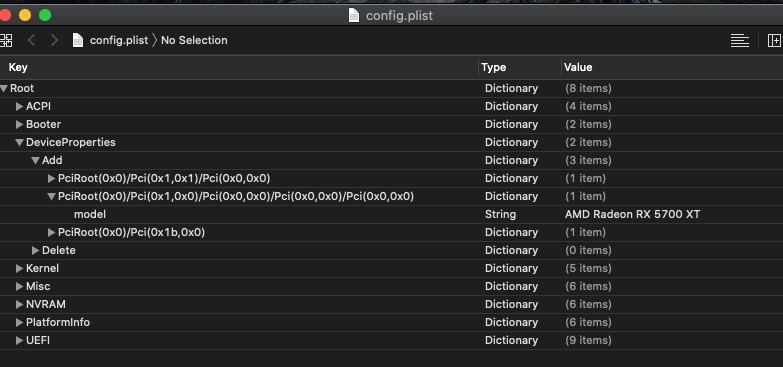
Task: Go back with the left chevron
Action: tap(31, 40)
